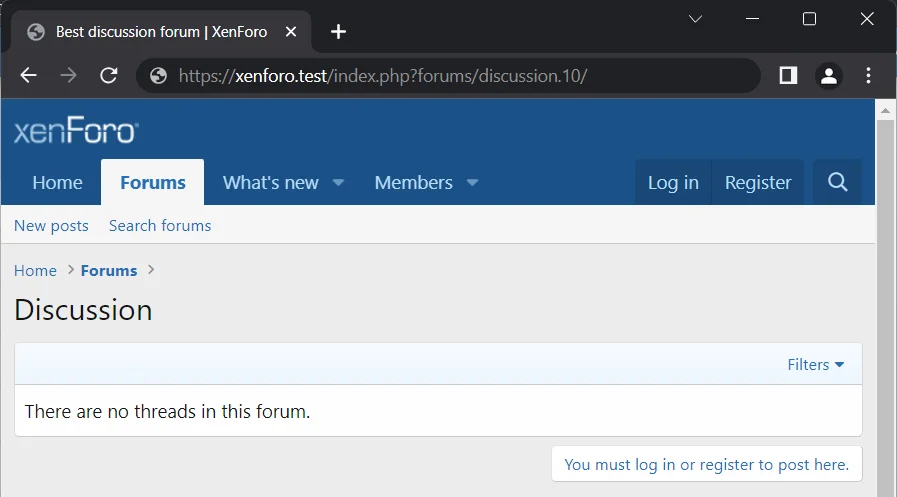Close the Best discussion forum tab
The height and width of the screenshot is (497, 897).
tap(291, 32)
